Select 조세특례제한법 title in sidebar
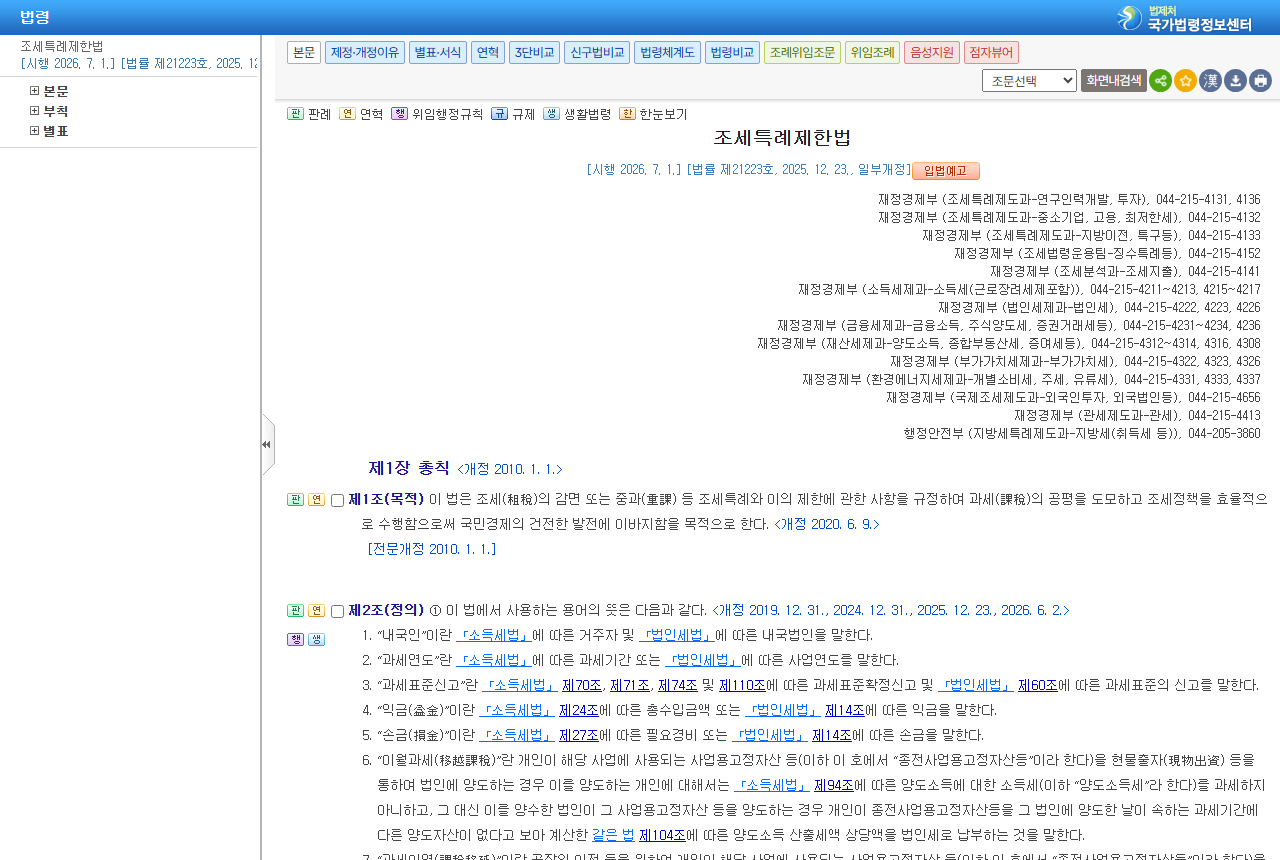Screen dimensions: 1280x860 [62, 46]
